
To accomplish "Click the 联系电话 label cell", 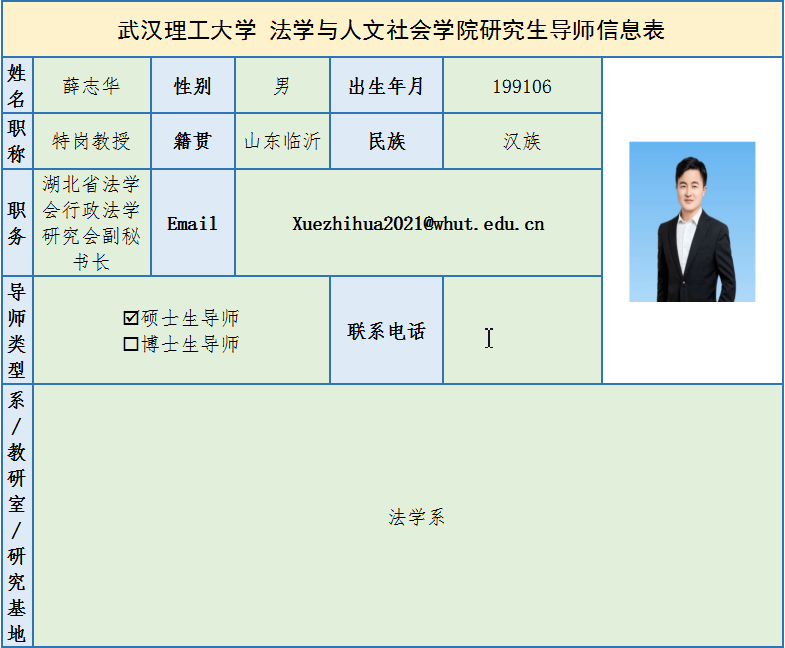I will [x=386, y=330].
